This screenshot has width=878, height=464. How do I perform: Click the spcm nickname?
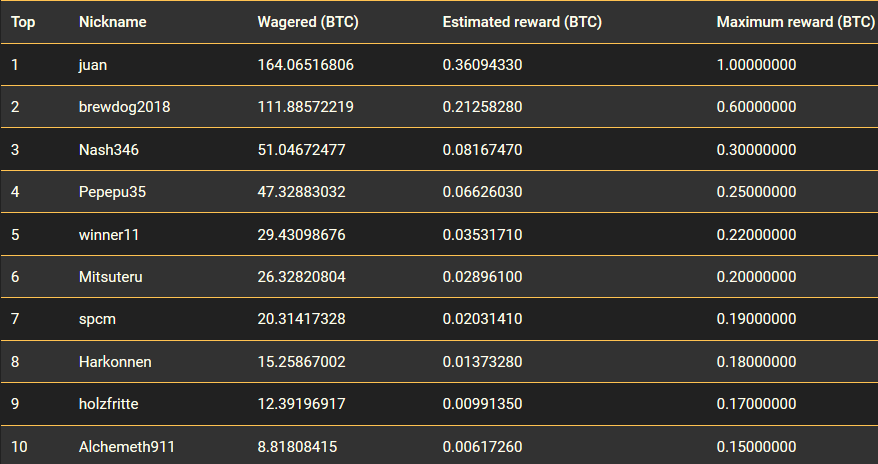(x=97, y=319)
